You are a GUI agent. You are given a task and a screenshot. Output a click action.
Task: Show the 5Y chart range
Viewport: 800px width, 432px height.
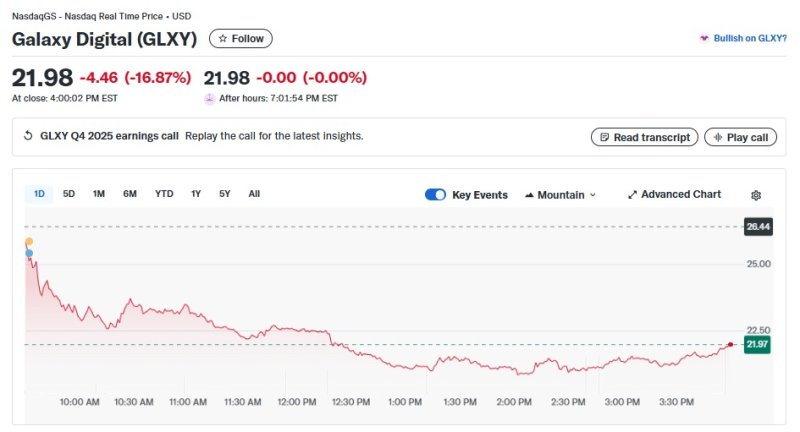click(225, 194)
